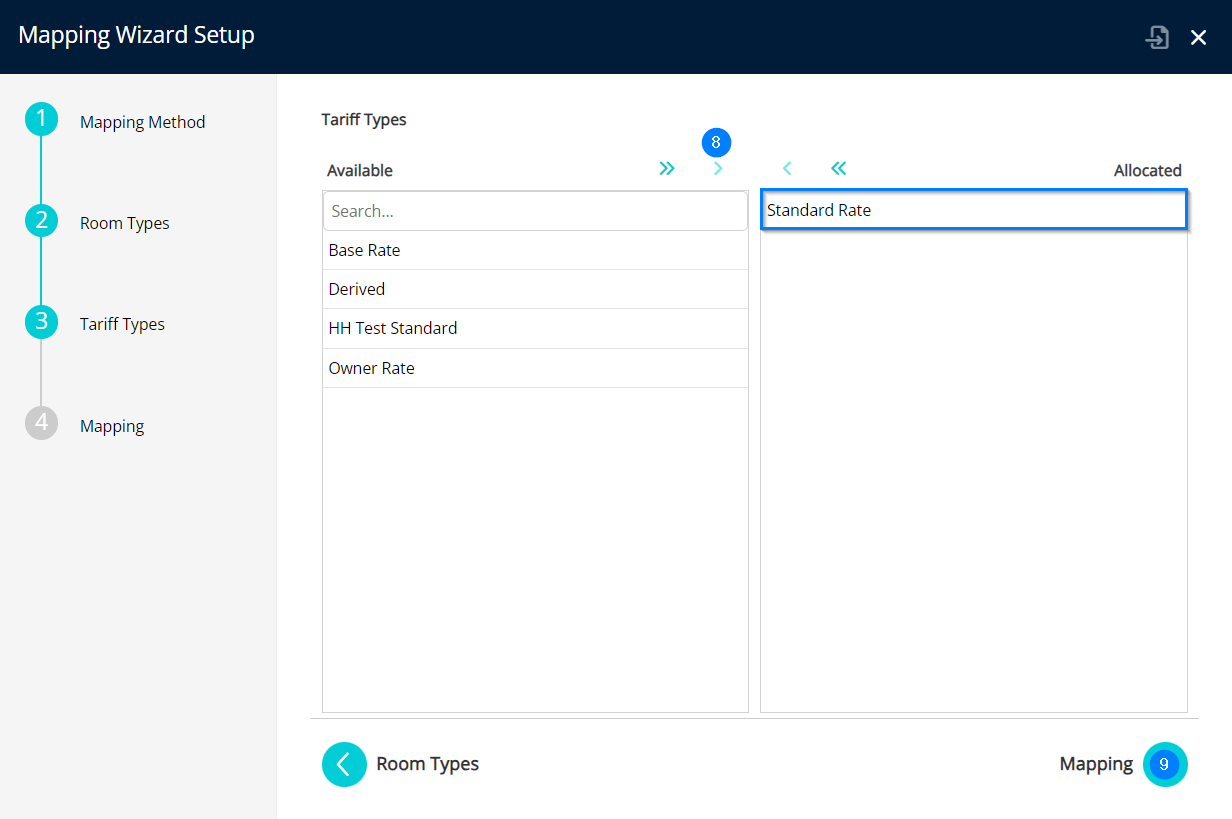Go back using Room Types circle arrow

click(344, 764)
